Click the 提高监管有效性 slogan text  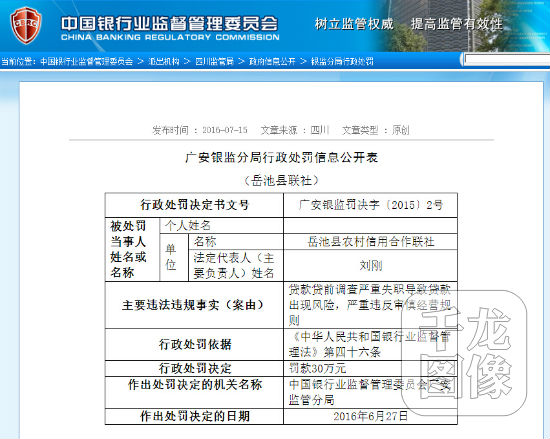[457, 24]
